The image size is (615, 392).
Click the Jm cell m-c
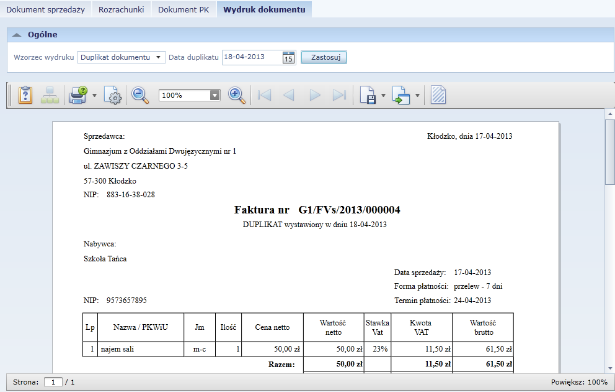(x=199, y=349)
